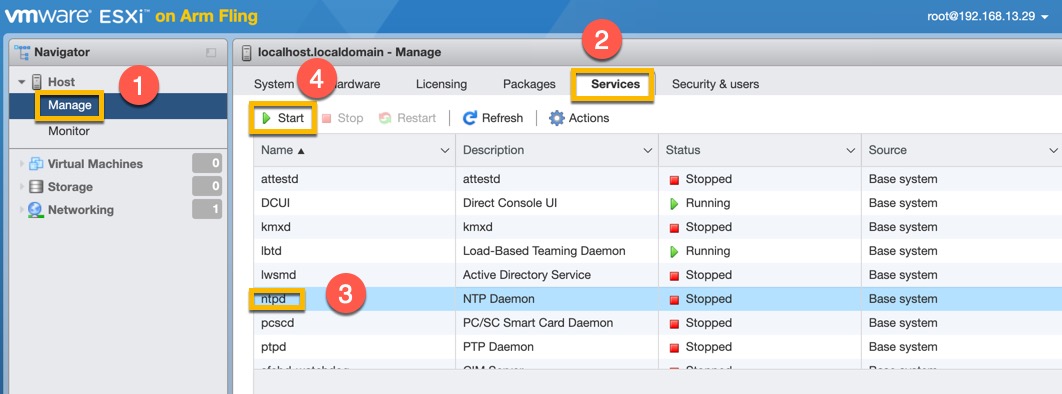This screenshot has height=394, width=1062.
Task: Click the Start service button
Action: (282, 118)
